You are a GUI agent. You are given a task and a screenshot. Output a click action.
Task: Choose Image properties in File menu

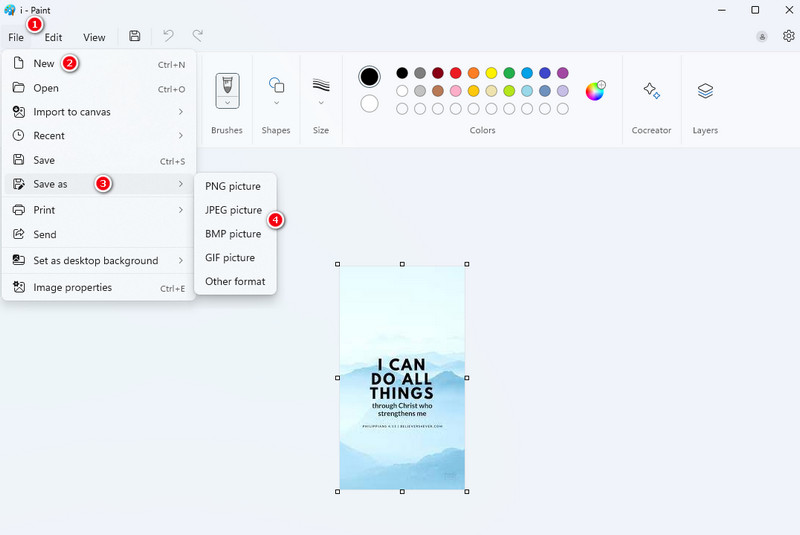[72, 288]
